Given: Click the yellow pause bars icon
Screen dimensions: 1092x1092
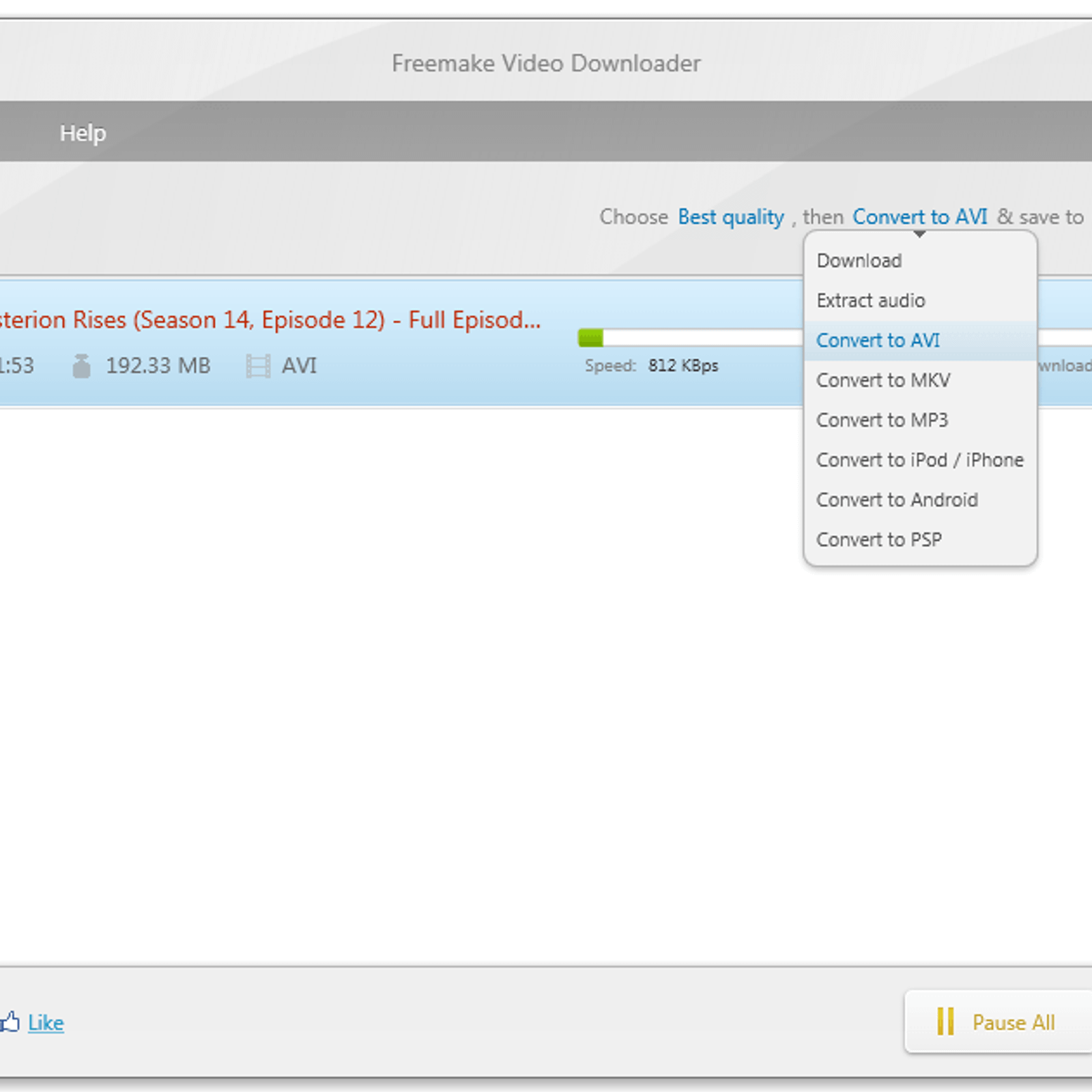Looking at the screenshot, I should click(945, 1022).
